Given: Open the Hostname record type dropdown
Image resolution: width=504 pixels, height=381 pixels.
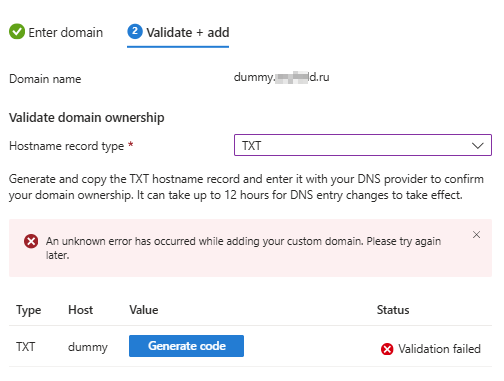Looking at the screenshot, I should (x=363, y=145).
